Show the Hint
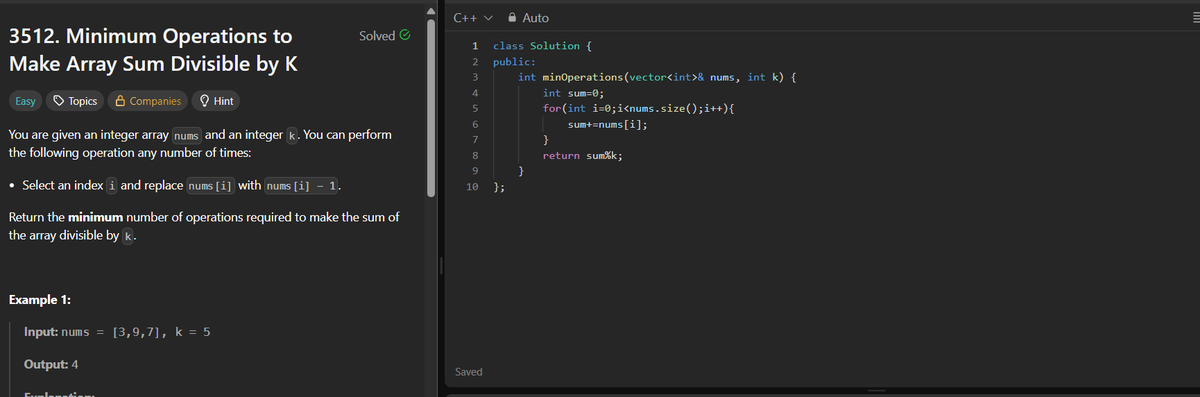Screen dimensions: 1200x397 tap(216, 101)
